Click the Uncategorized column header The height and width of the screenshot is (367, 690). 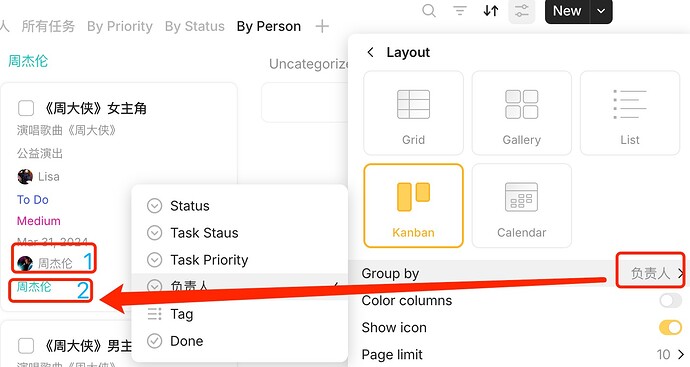click(x=309, y=64)
